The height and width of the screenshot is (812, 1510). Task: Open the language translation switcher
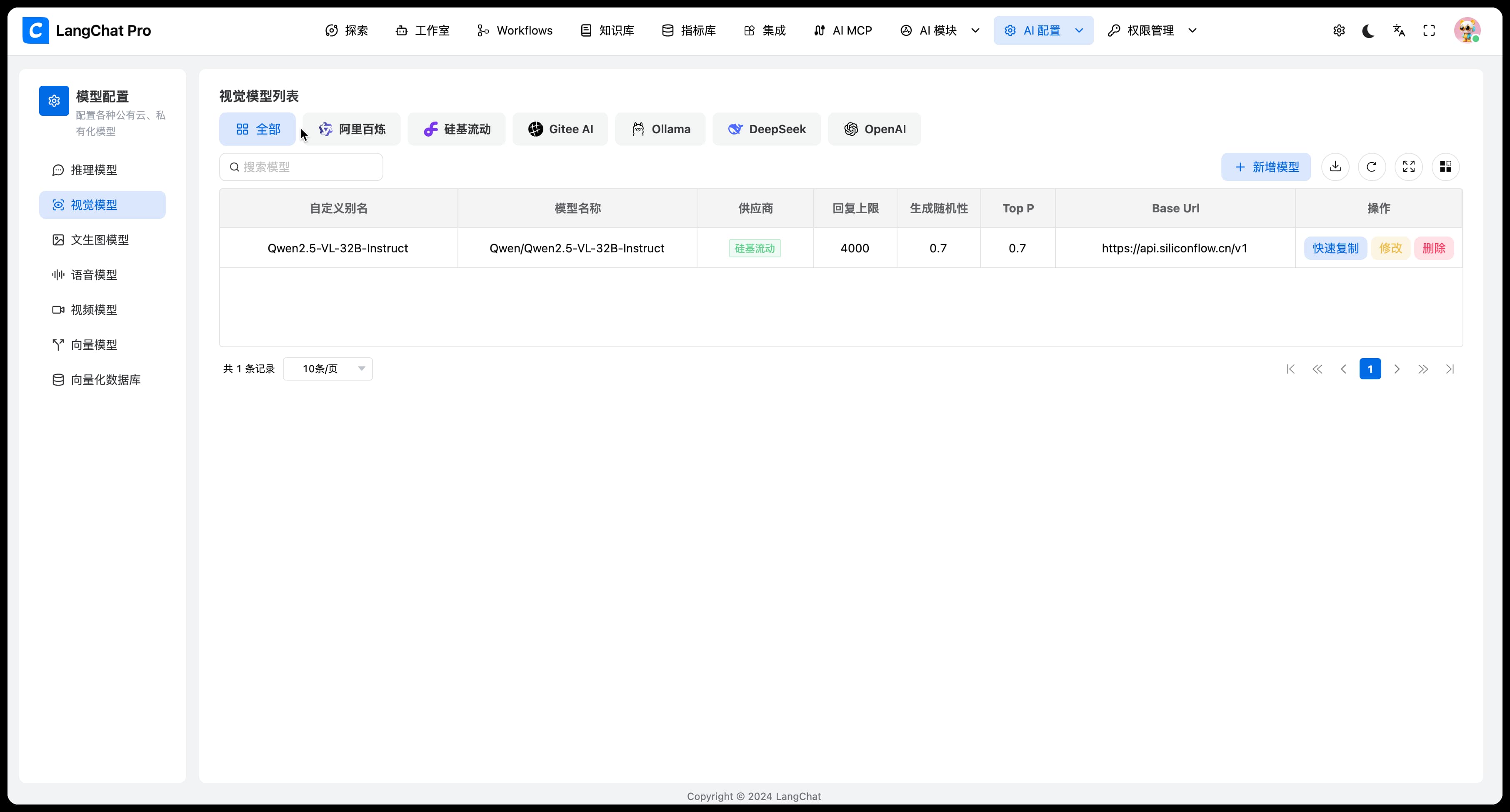tap(1399, 30)
